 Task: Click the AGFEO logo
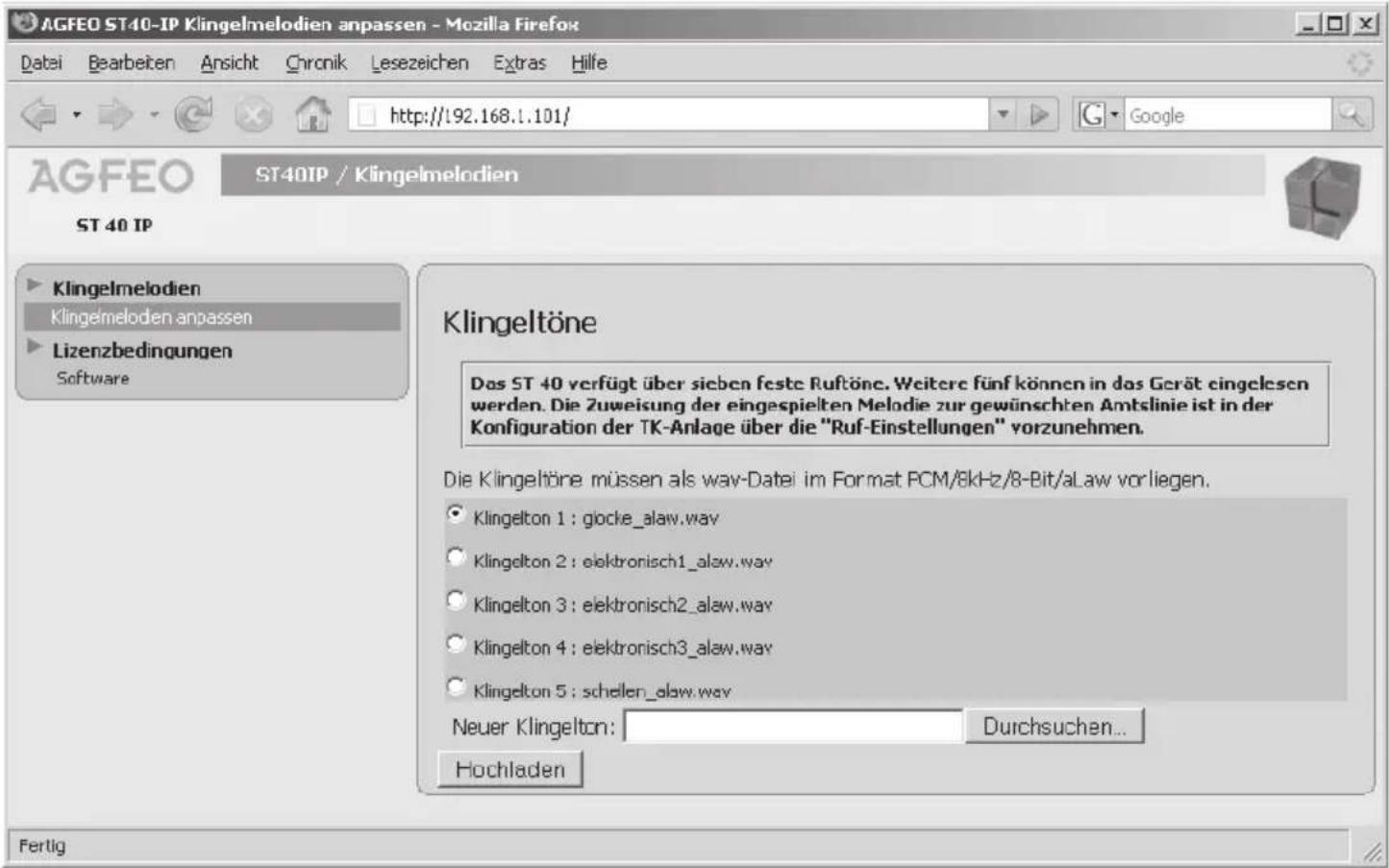tap(112, 176)
